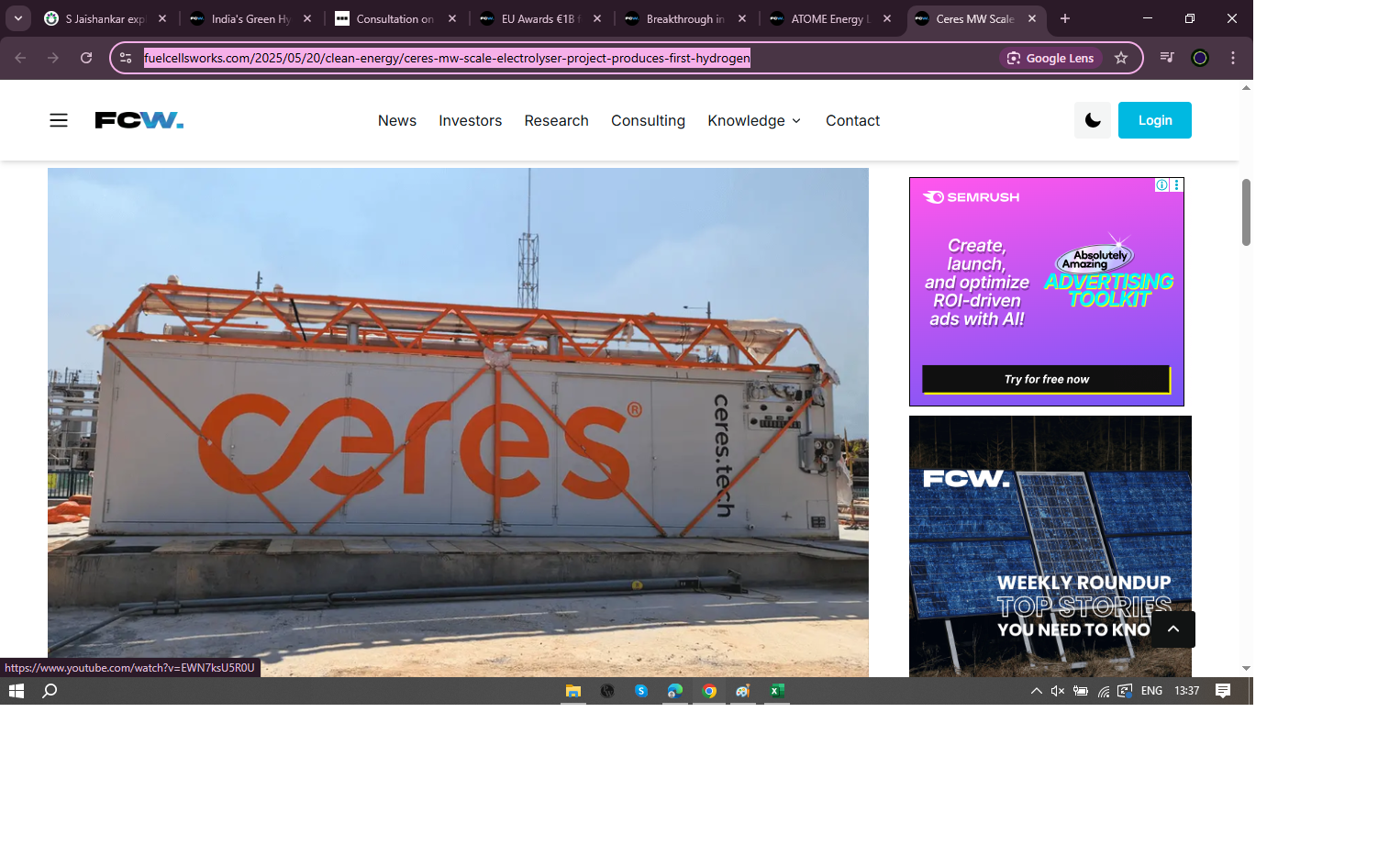Open Google Chrome taskbar icon
This screenshot has width=1378, height=868.
(709, 691)
